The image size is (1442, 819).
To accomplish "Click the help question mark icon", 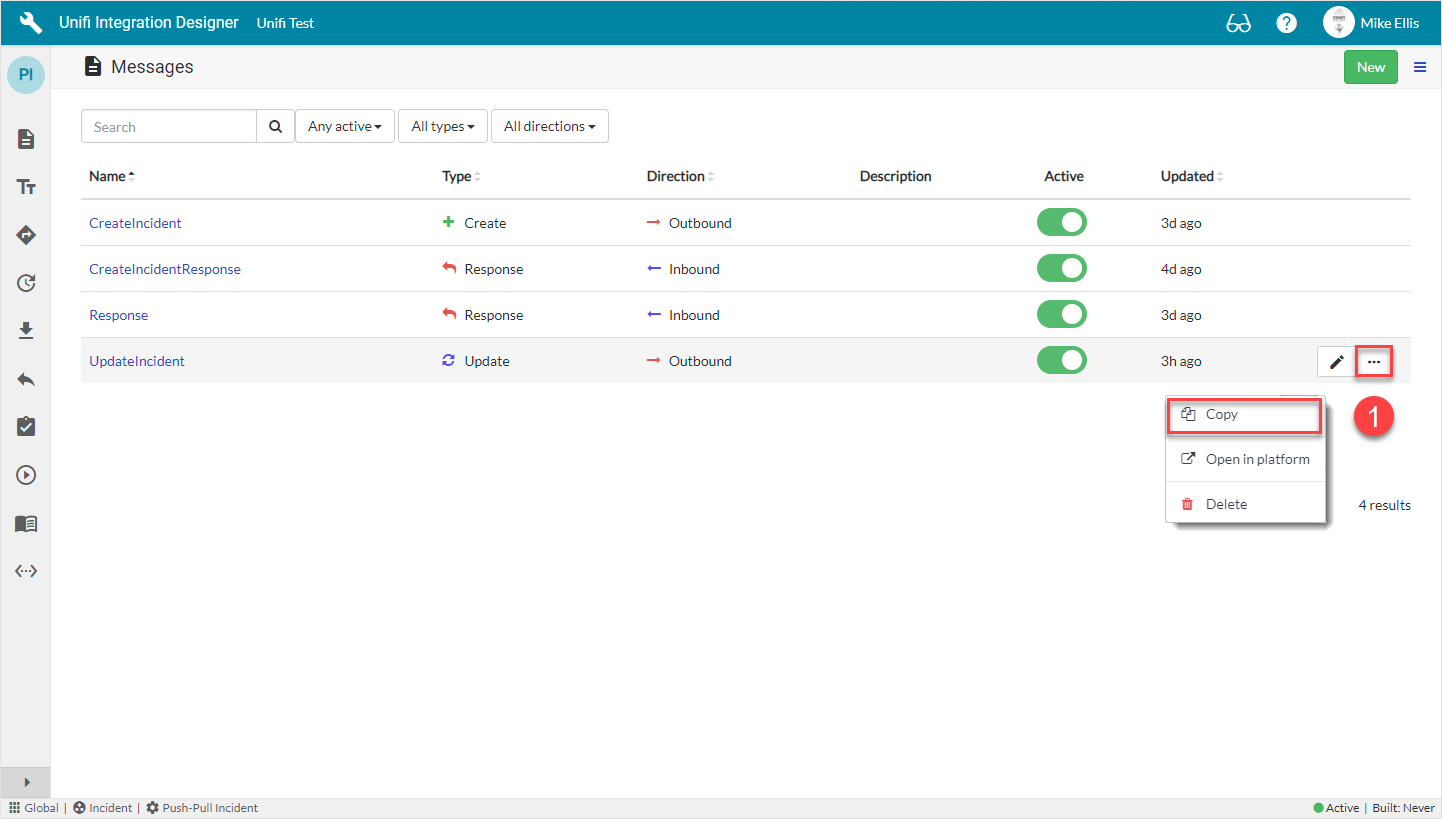I will [x=1286, y=22].
